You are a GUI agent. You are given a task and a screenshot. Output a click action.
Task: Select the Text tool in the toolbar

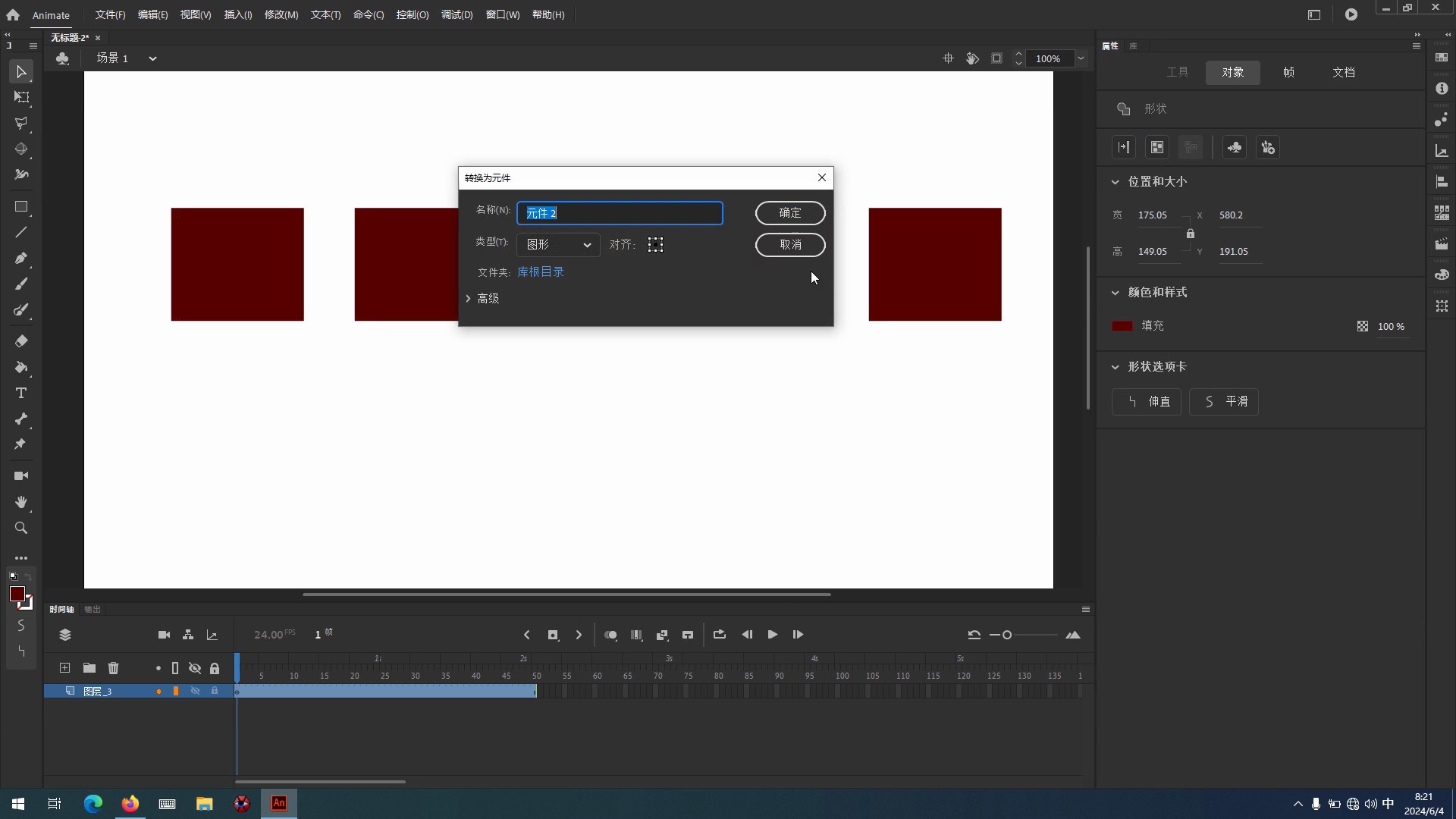[x=20, y=393]
